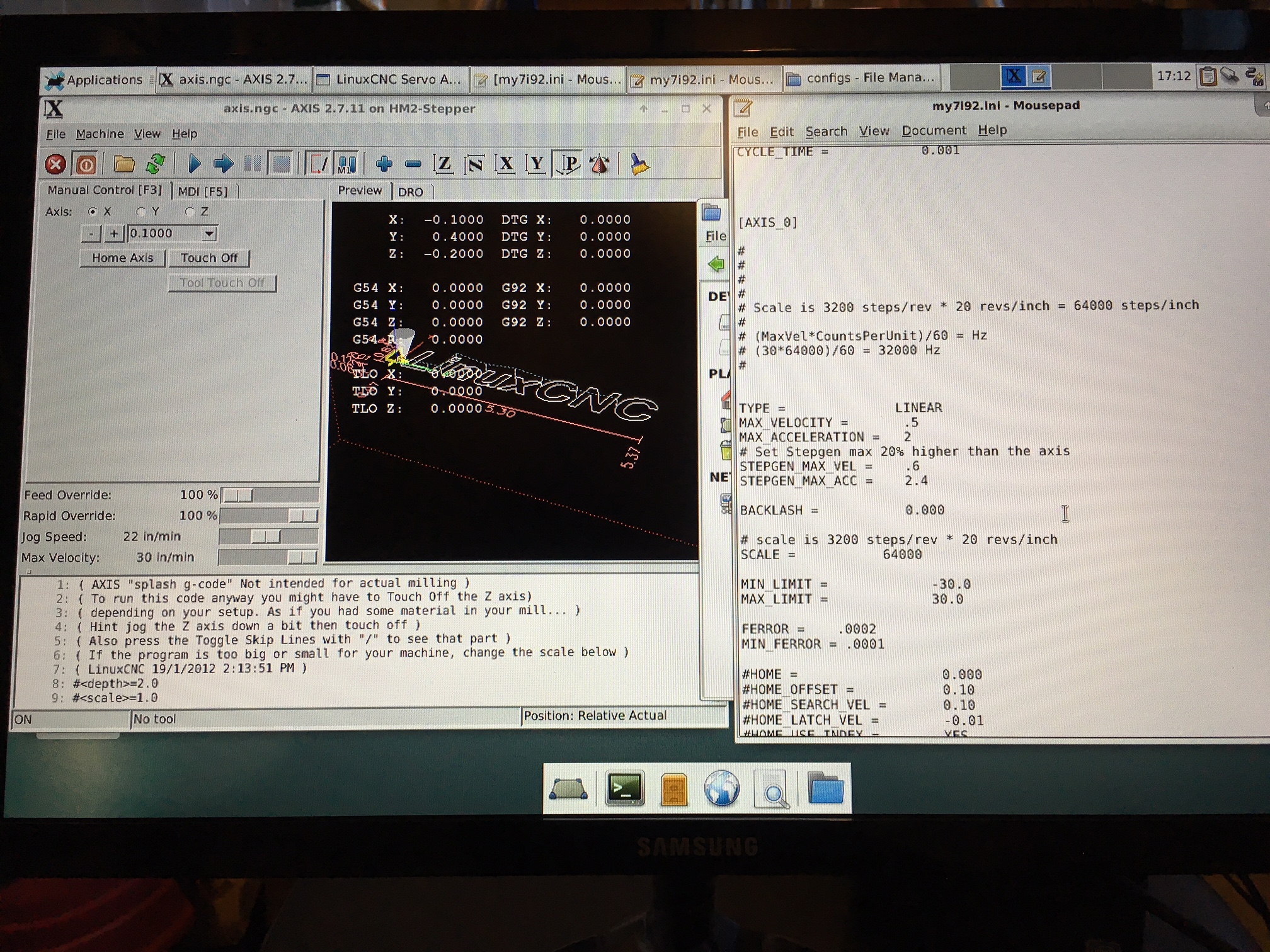This screenshot has width=1270, height=952.
Task: Click the Home Axis button
Action: coord(123,258)
